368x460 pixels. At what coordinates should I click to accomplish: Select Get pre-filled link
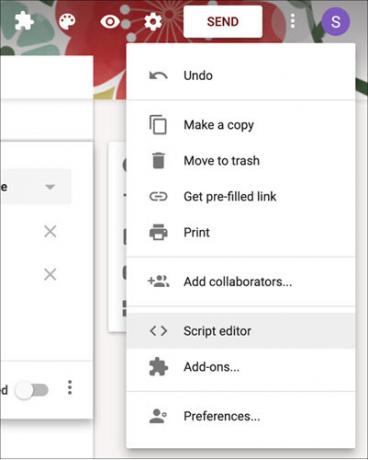click(x=241, y=197)
